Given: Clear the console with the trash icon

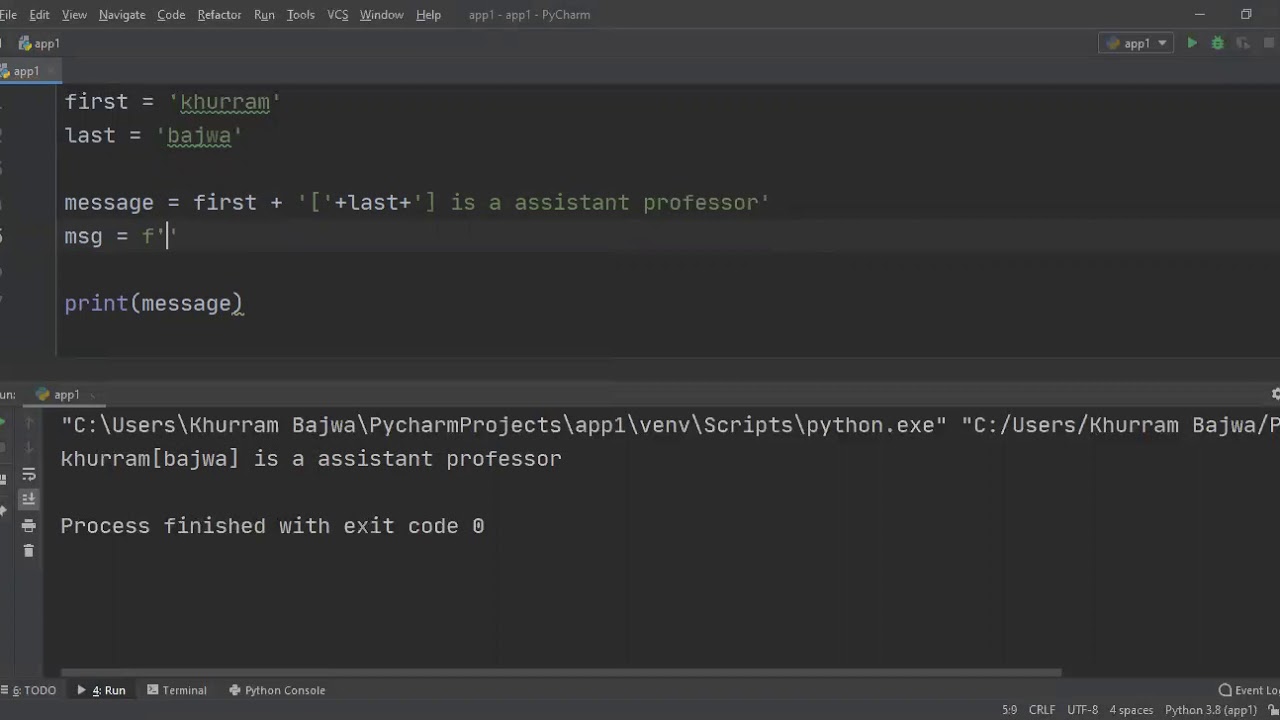Looking at the screenshot, I should [28, 551].
